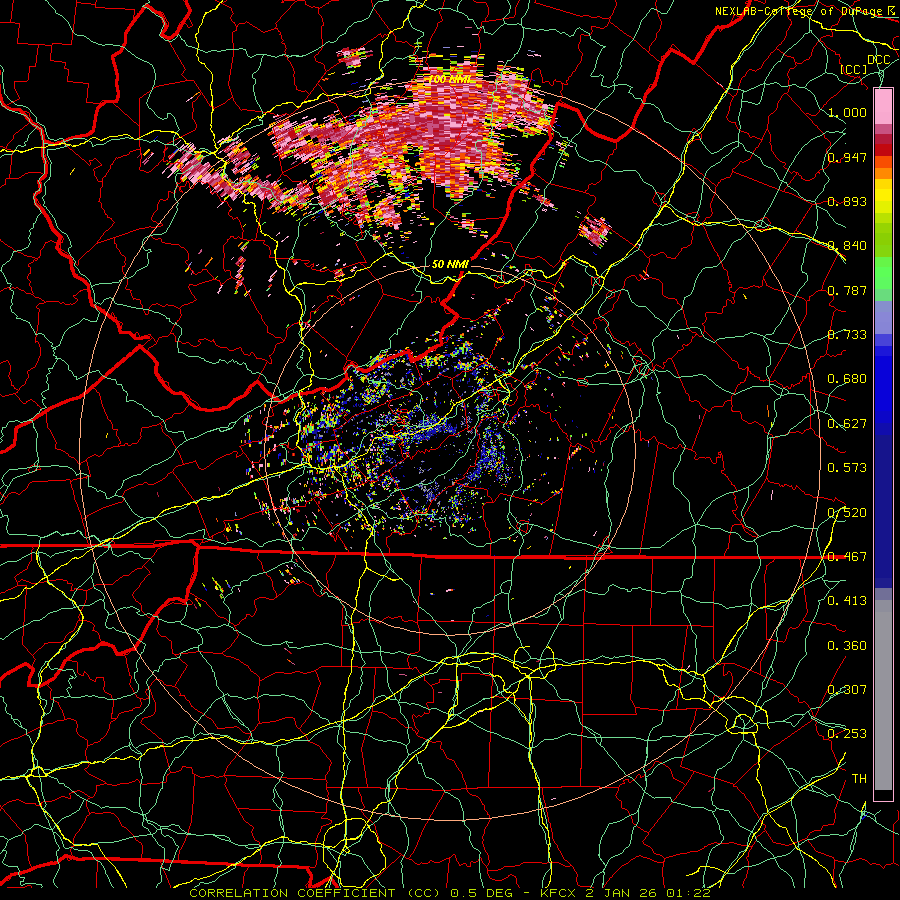Image resolution: width=900 pixels, height=900 pixels.
Task: Click the 0.893 color scale value
Action: click(847, 201)
